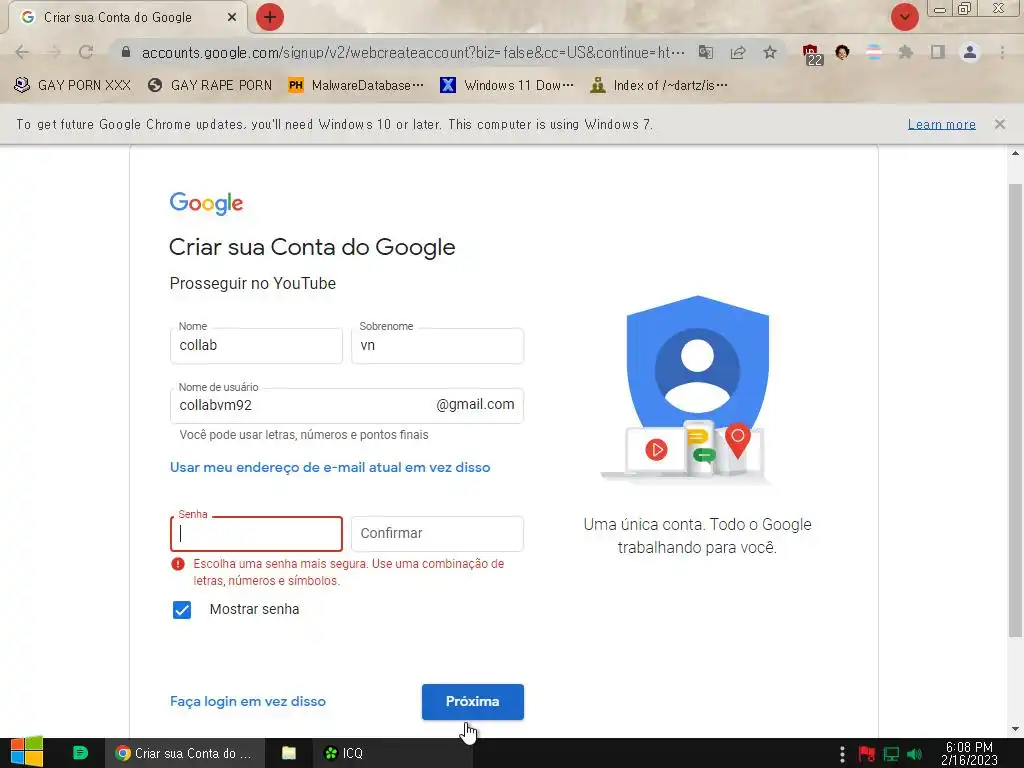Switch to the Chrome window in the taskbar
The width and height of the screenshot is (1024, 768).
pyautogui.click(x=184, y=753)
